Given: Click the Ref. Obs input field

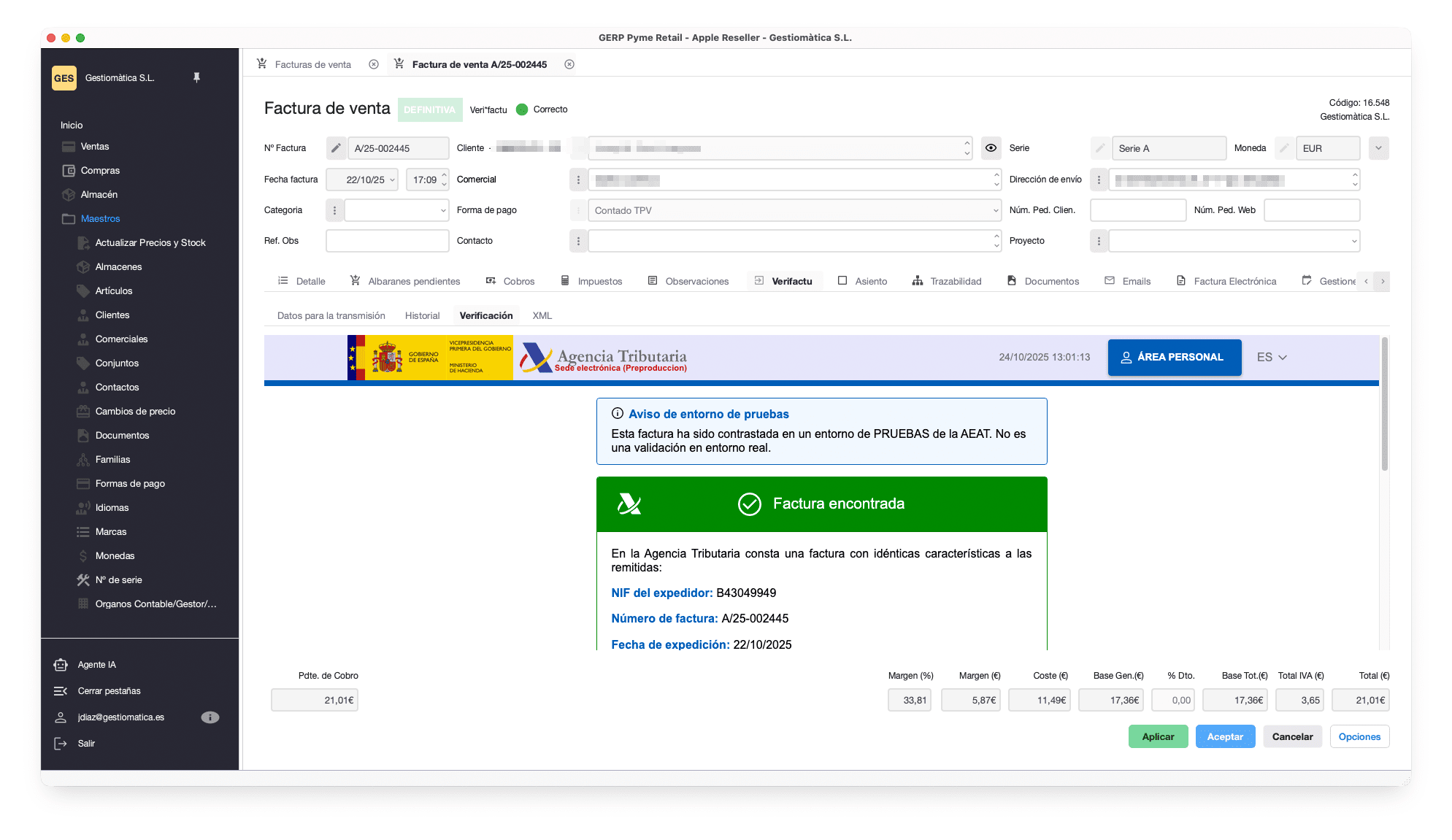Looking at the screenshot, I should click(x=387, y=241).
